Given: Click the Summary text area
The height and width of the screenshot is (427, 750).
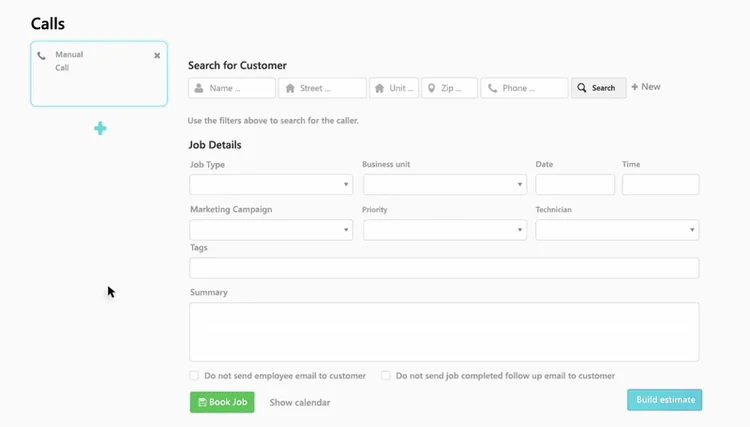Looking at the screenshot, I should pyautogui.click(x=444, y=332).
